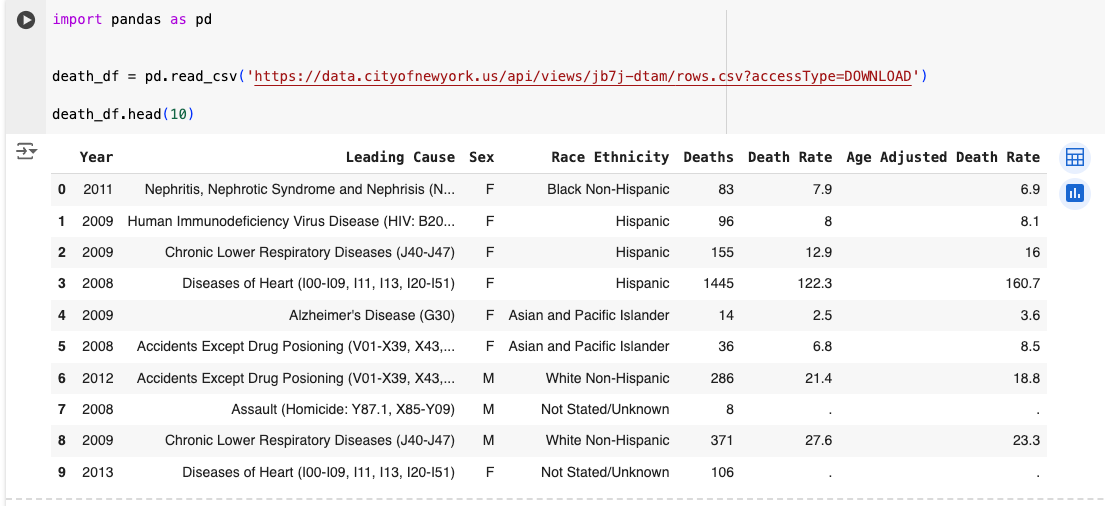
Task: Click the Leading Cause column header
Action: coord(400,157)
